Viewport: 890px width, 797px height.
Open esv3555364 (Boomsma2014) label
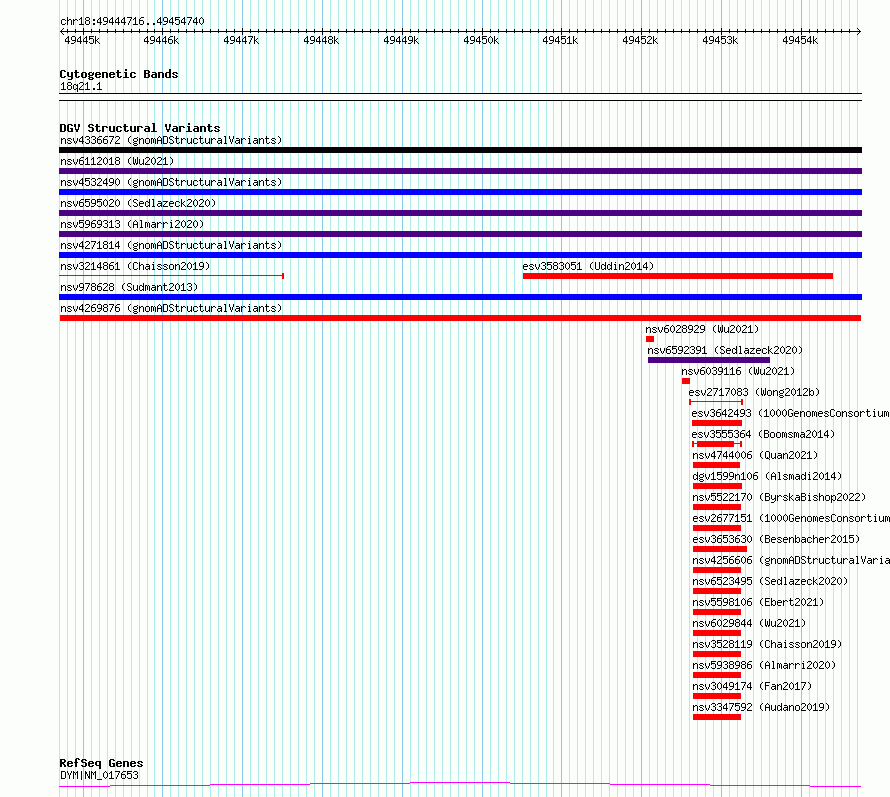[x=763, y=434]
